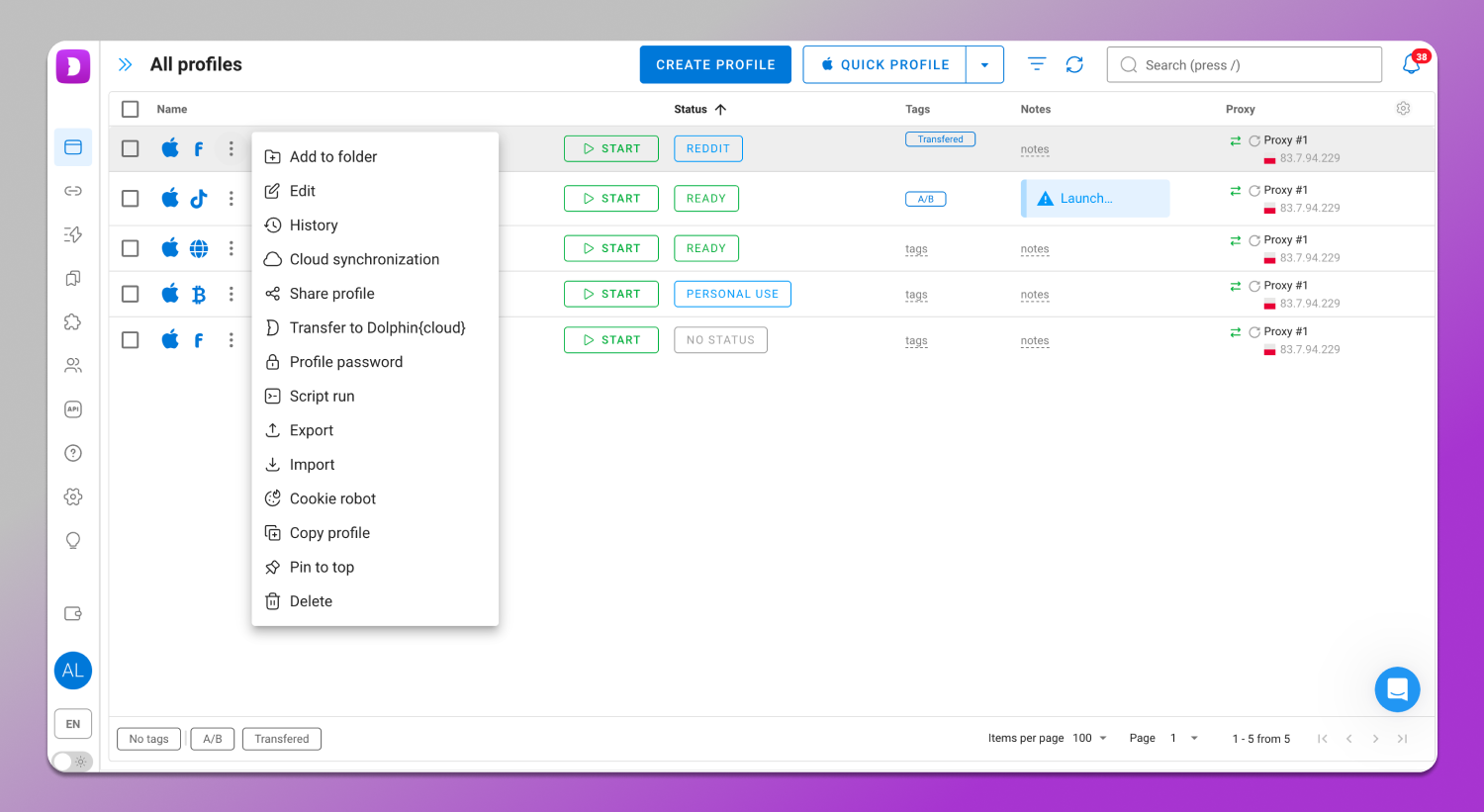Open the extensions puzzle icon in sidebar
This screenshot has width=1484, height=812.
pyautogui.click(x=73, y=322)
